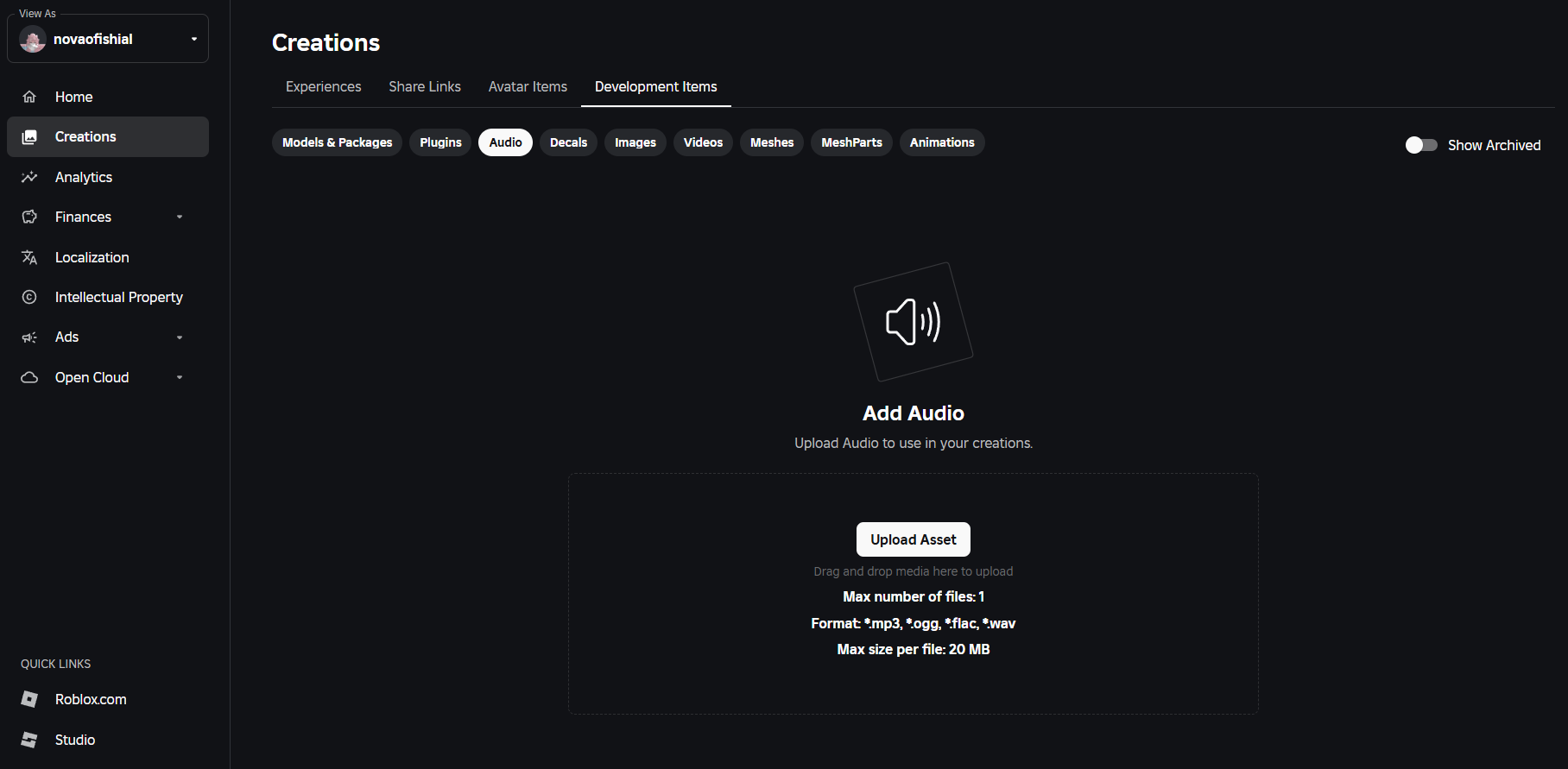The image size is (1568, 769).
Task: Click the Roblox.com logo icon
Action: [x=29, y=699]
